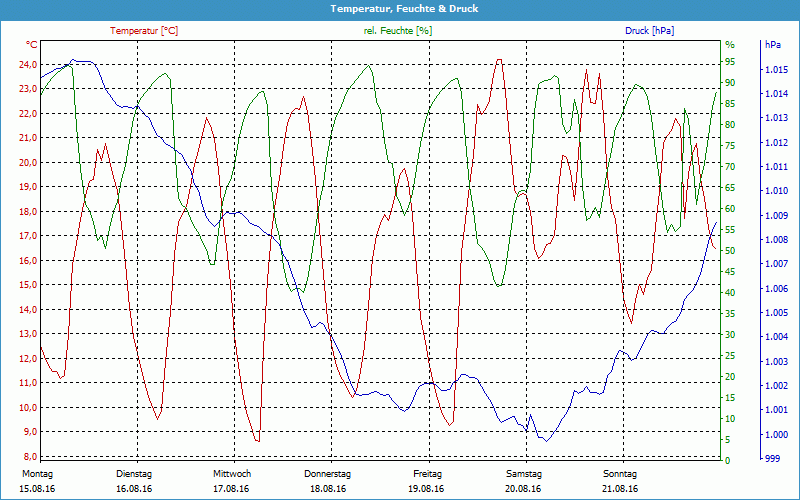The image size is (800, 500).
Task: Click the '1.000' pressure axis value
Action: 777,434
